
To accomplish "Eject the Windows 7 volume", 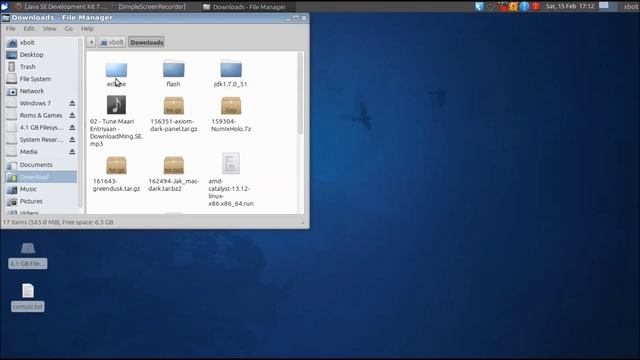I will (x=72, y=103).
